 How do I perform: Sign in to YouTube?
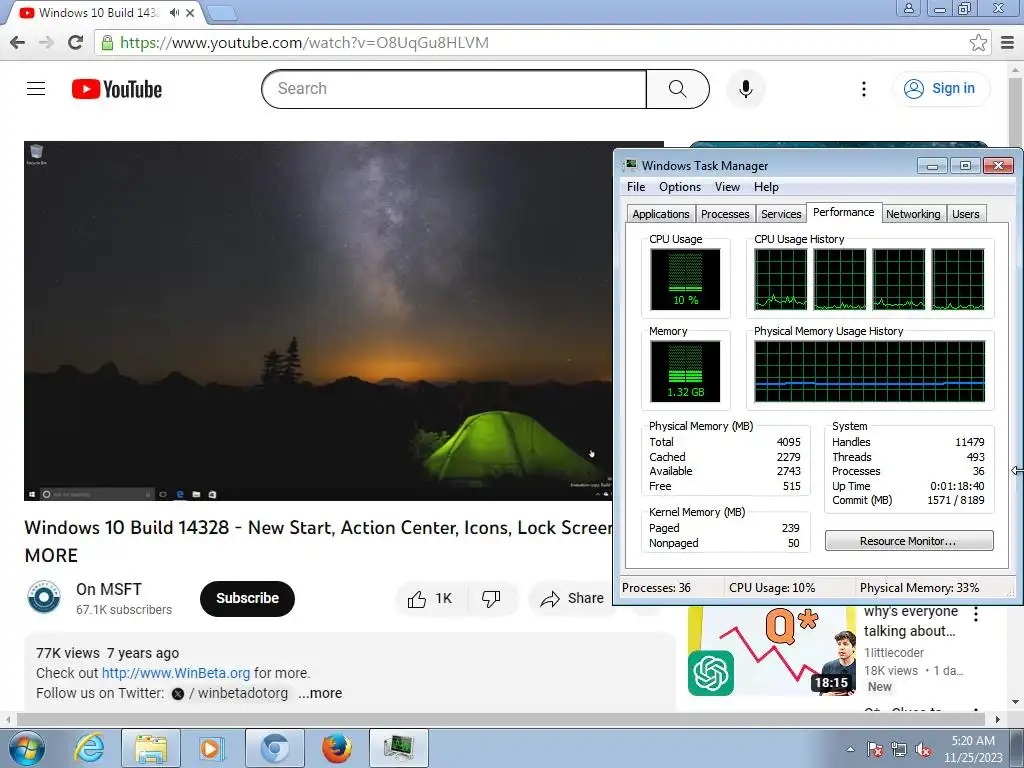coord(940,89)
